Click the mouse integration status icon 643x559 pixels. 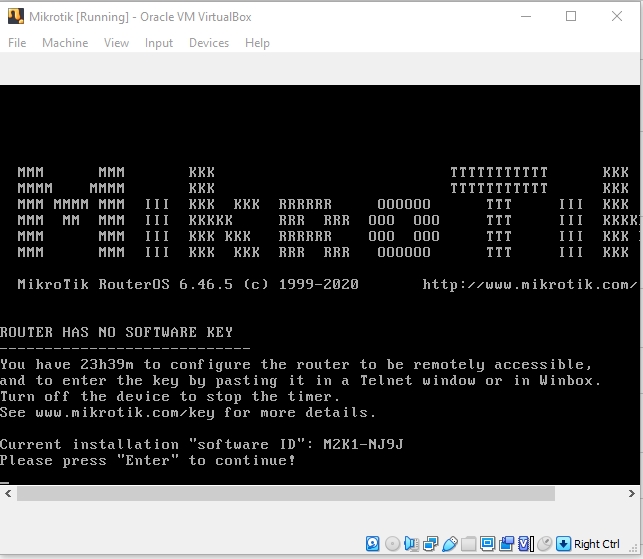pos(545,544)
